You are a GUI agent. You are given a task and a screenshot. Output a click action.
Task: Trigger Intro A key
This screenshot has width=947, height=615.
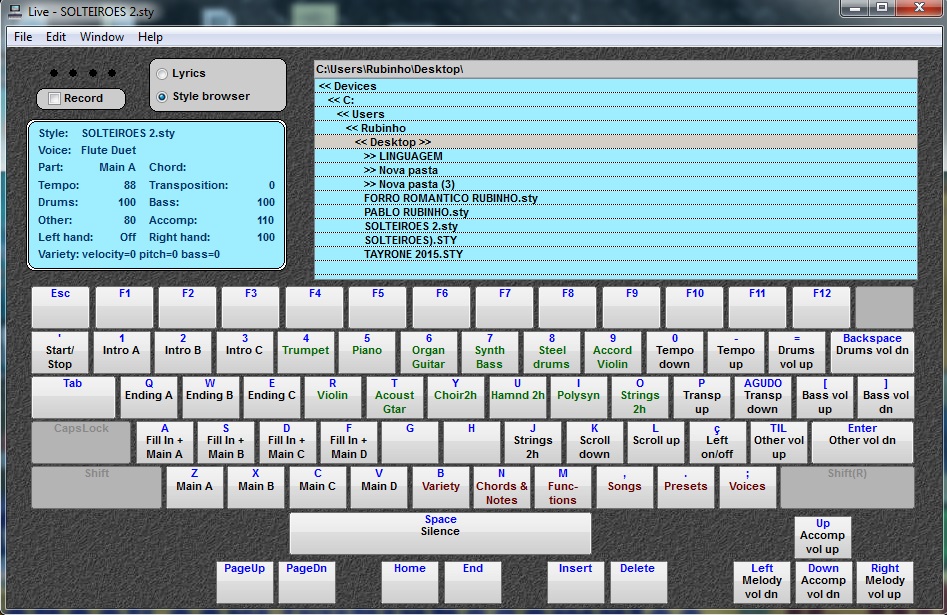(x=121, y=352)
